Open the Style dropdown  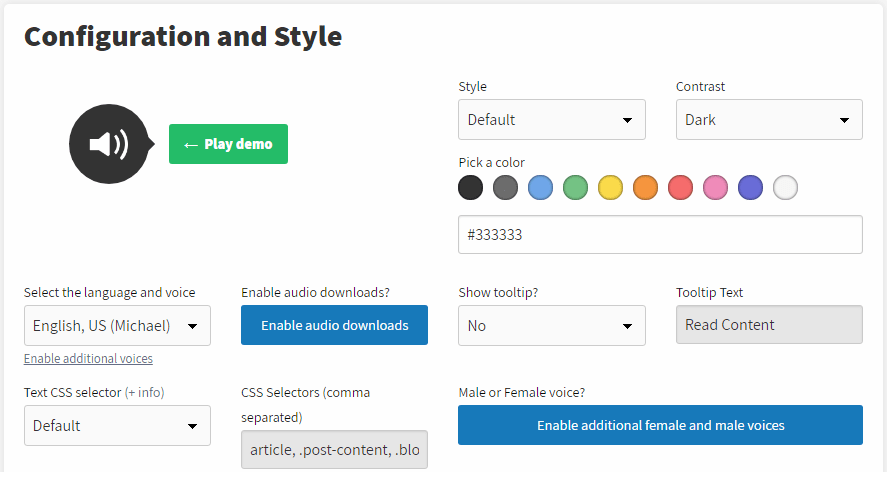point(552,119)
